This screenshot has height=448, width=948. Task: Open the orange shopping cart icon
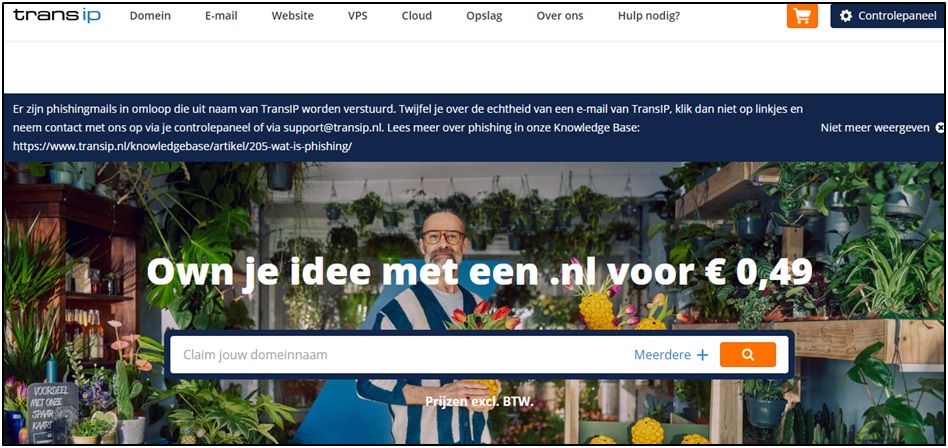click(802, 16)
